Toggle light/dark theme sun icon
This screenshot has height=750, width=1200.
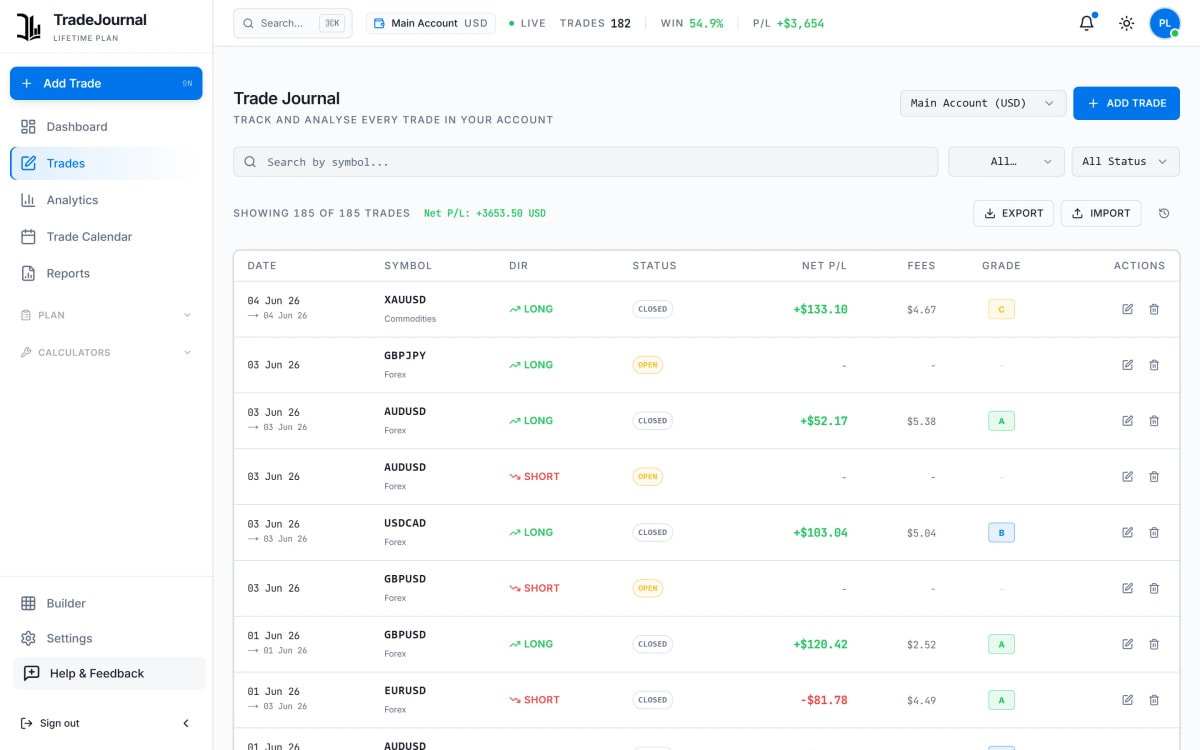tap(1127, 23)
